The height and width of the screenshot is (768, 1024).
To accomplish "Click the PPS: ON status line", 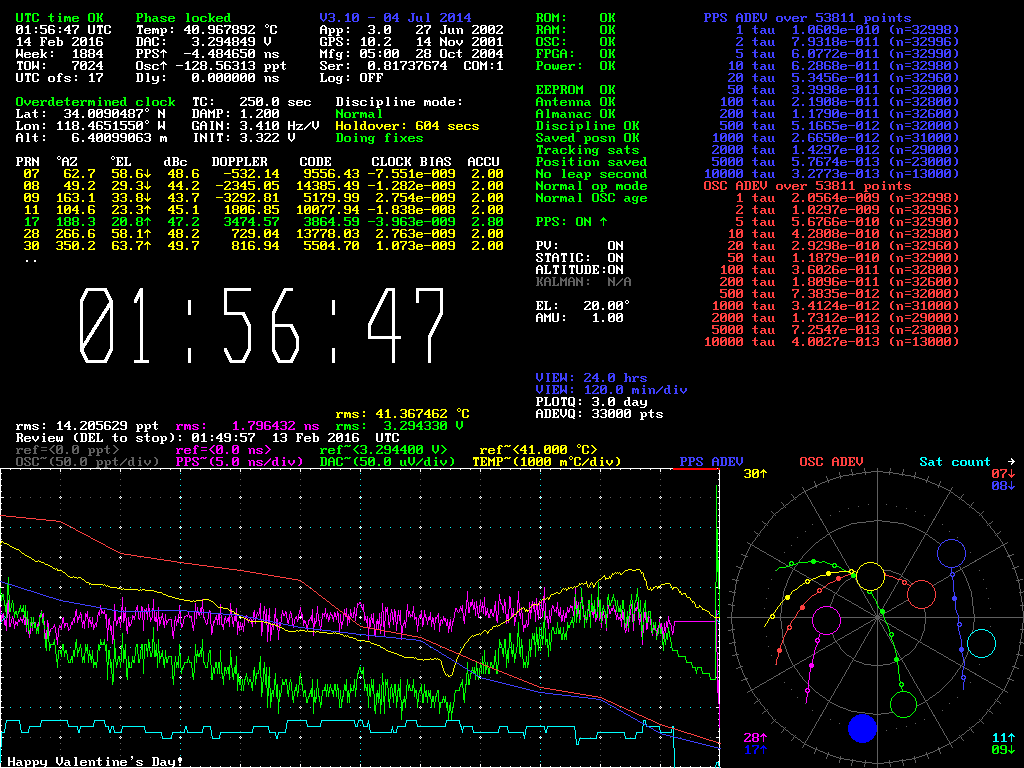I will point(572,222).
